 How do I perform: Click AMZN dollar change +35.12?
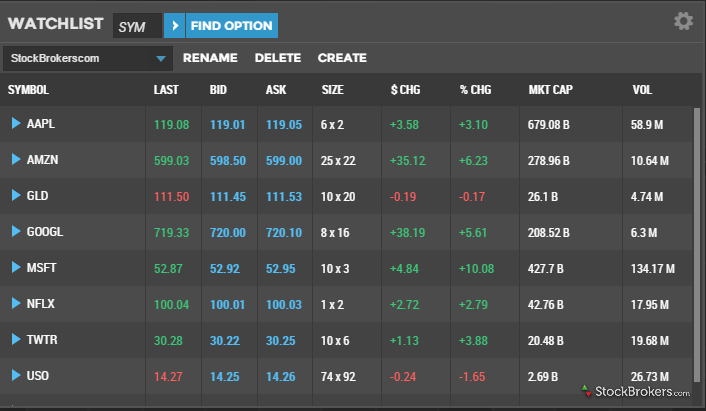407,161
